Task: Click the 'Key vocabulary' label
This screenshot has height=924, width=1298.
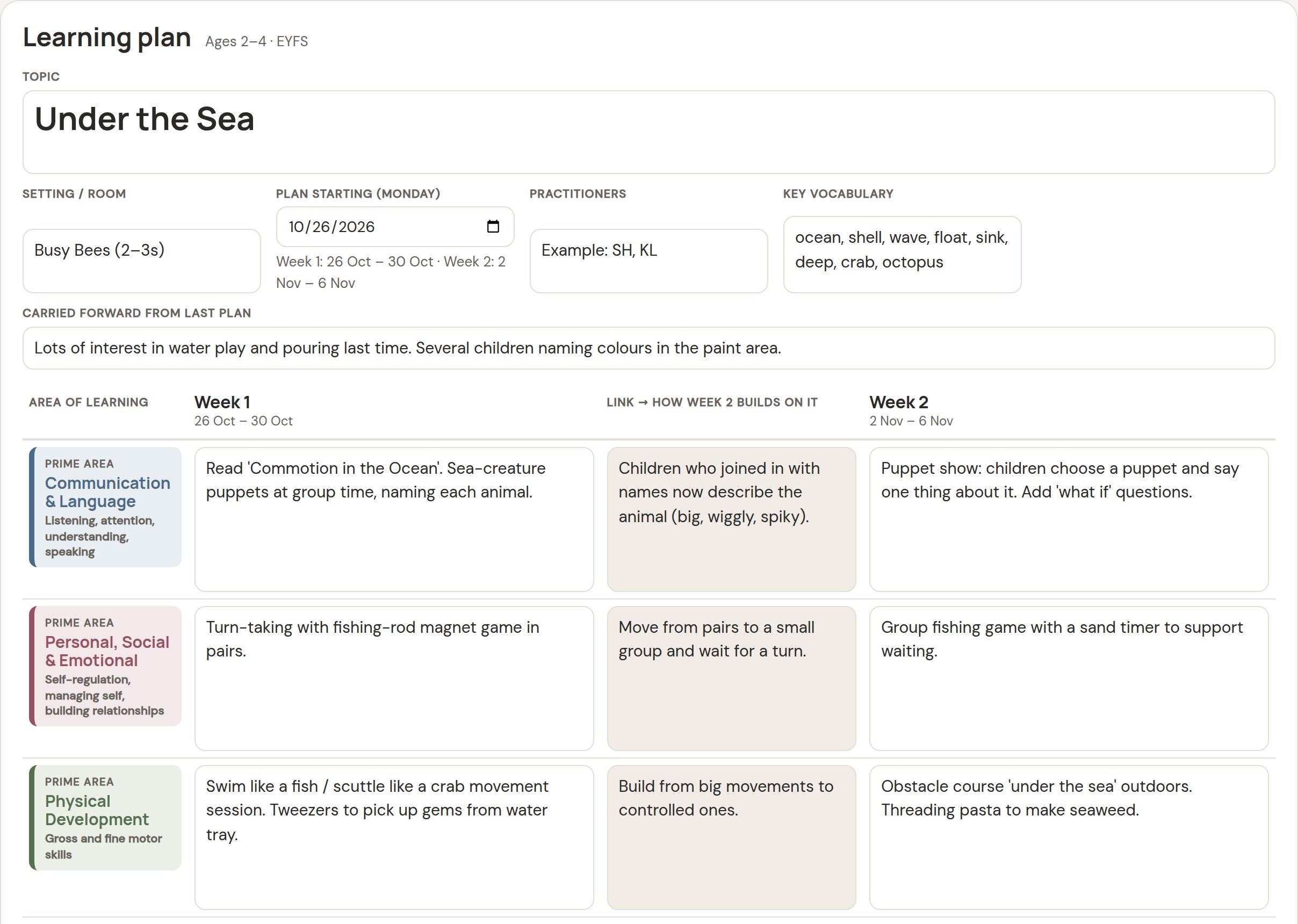Action: click(x=838, y=194)
